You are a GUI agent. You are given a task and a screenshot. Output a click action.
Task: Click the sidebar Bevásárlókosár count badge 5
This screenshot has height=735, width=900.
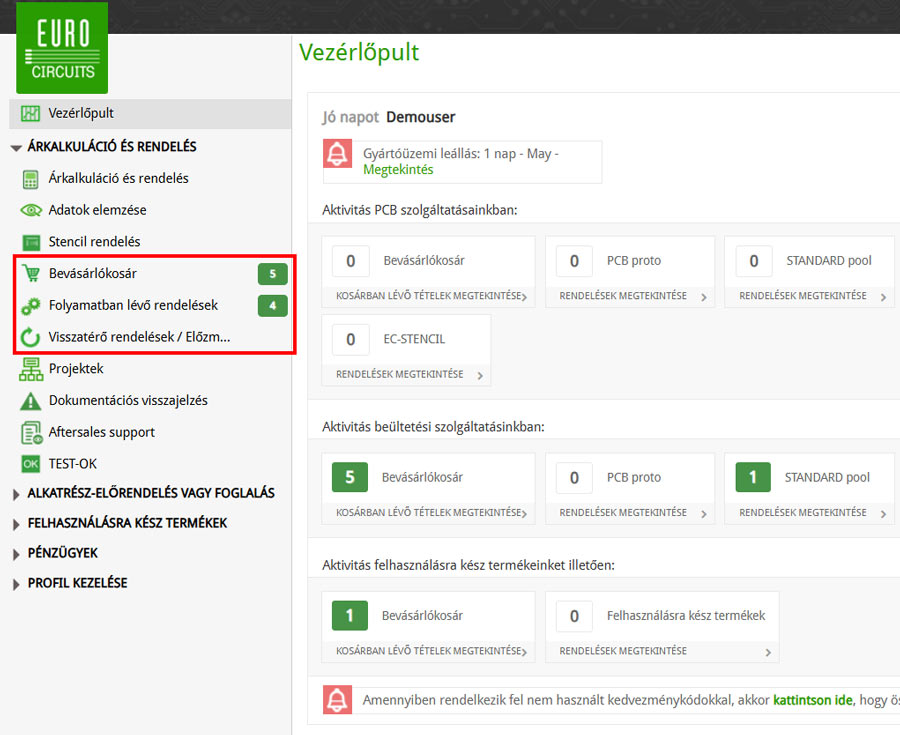pos(273,274)
